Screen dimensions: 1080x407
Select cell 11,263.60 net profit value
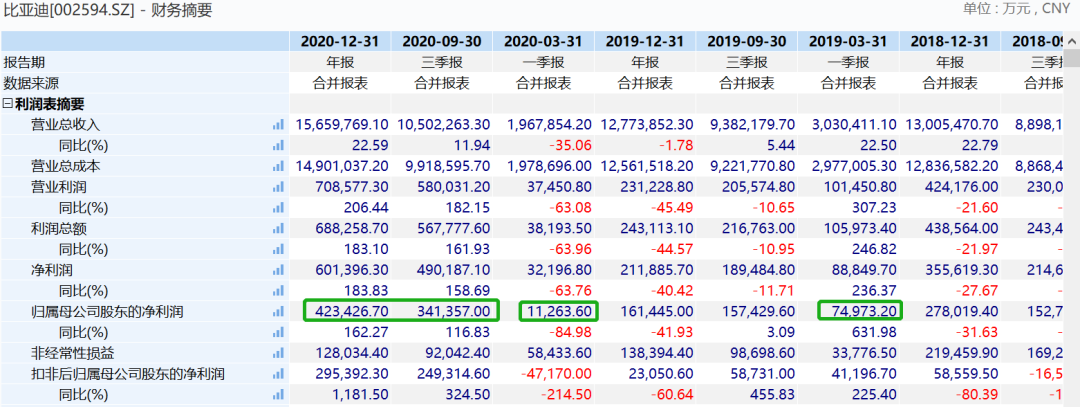559,311
